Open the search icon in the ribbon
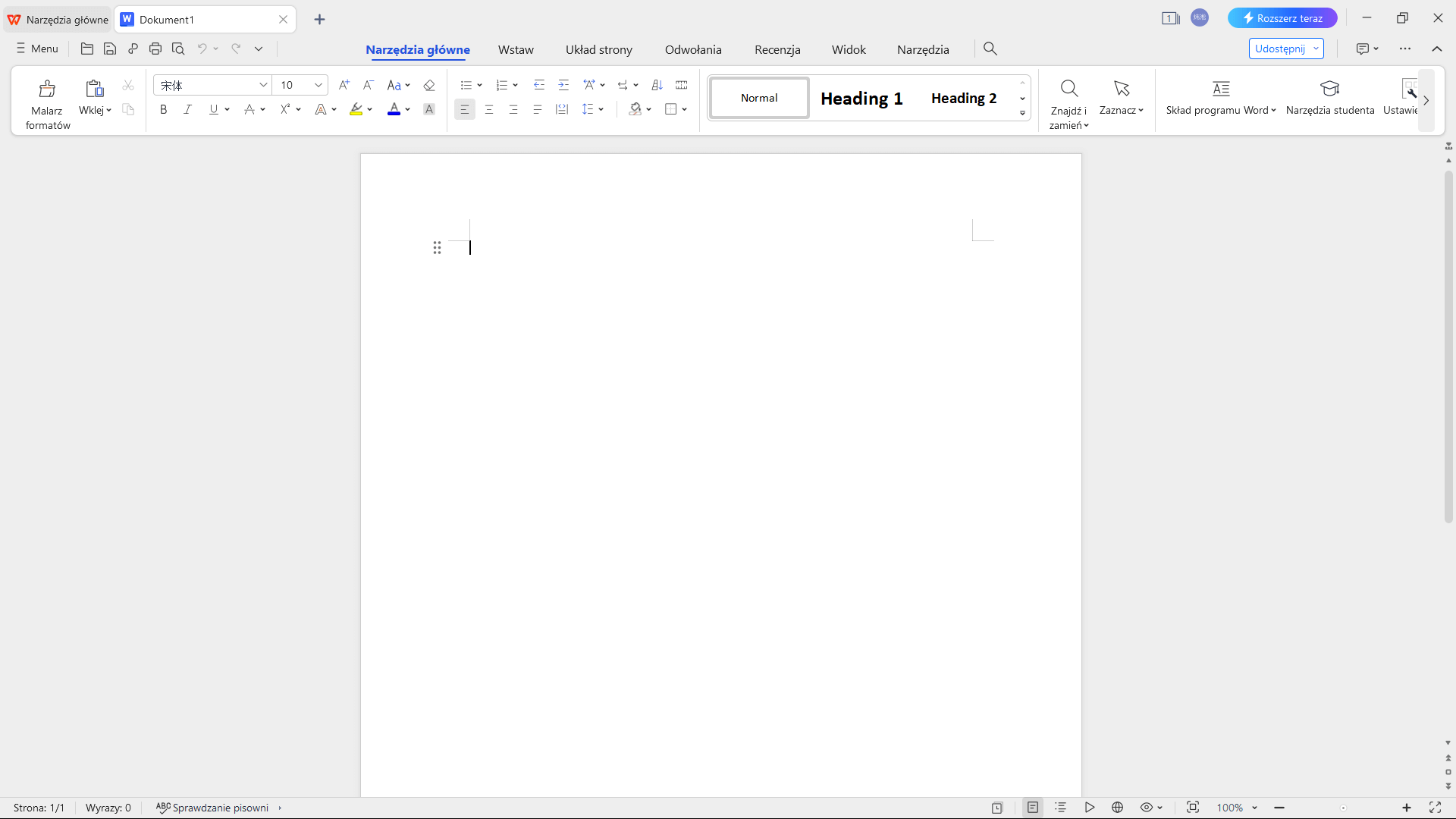Viewport: 1456px width, 819px height. coord(990,49)
